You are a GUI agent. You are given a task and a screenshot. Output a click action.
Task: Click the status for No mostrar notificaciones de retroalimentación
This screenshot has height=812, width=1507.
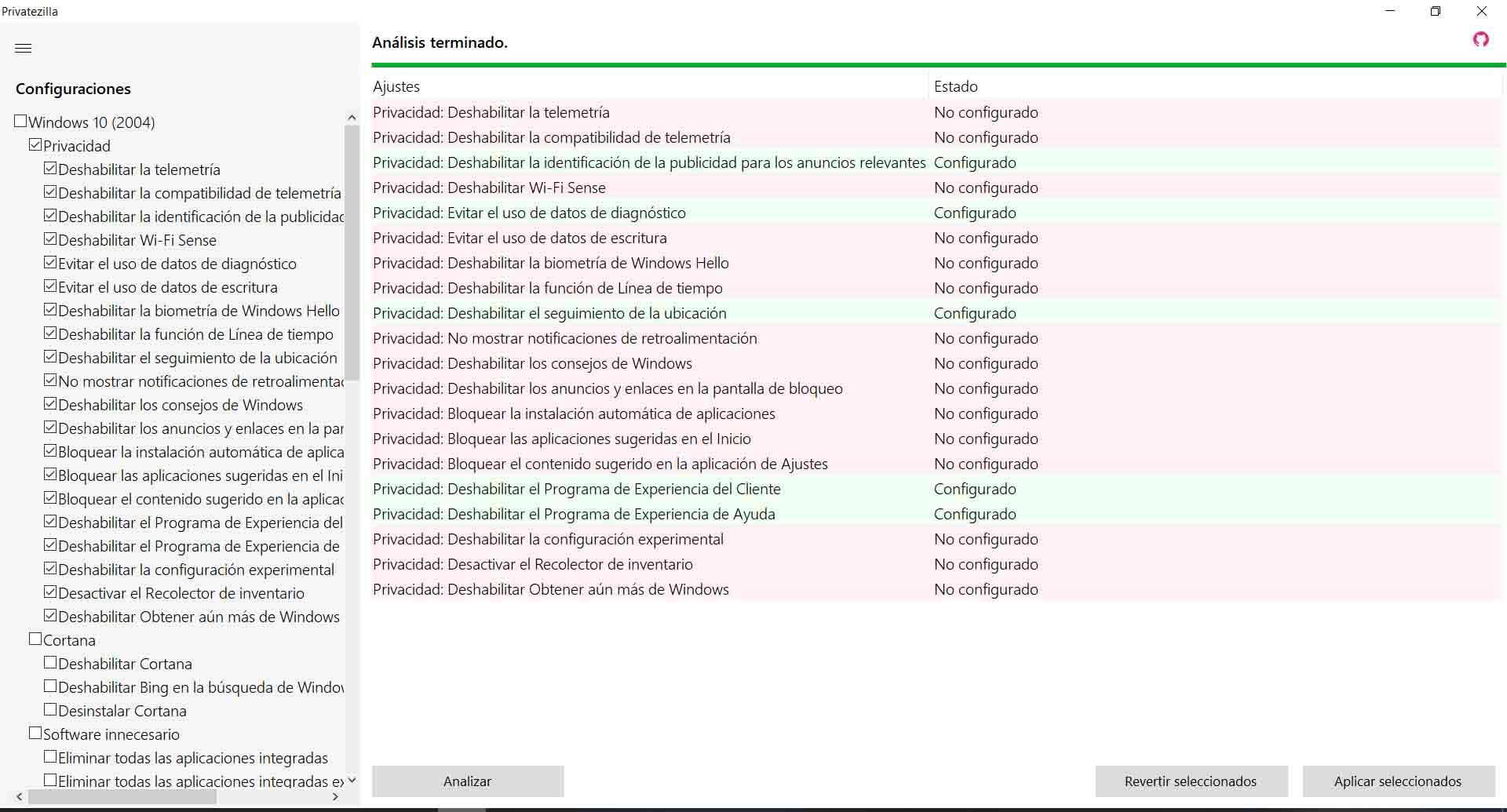click(986, 338)
